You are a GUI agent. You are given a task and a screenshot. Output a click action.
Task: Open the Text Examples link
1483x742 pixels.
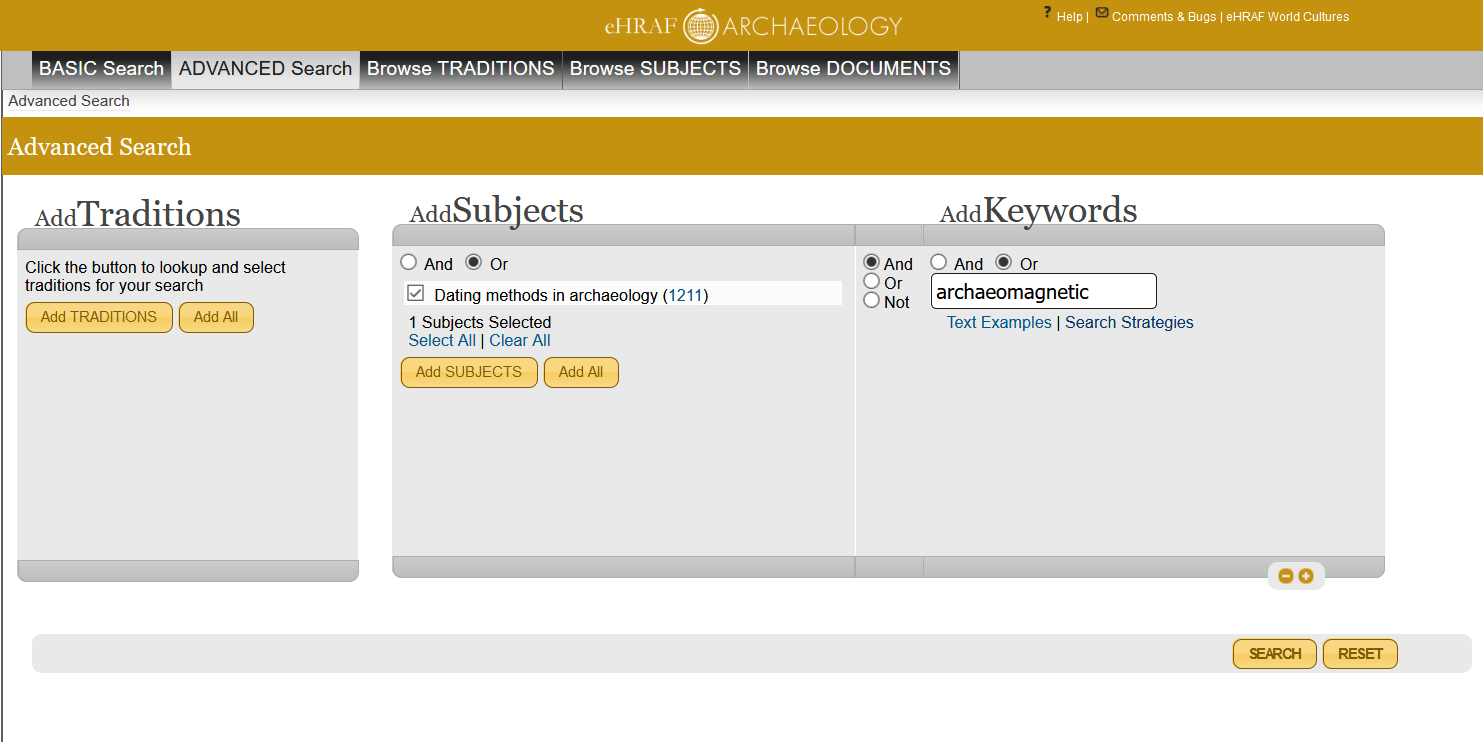(x=999, y=322)
